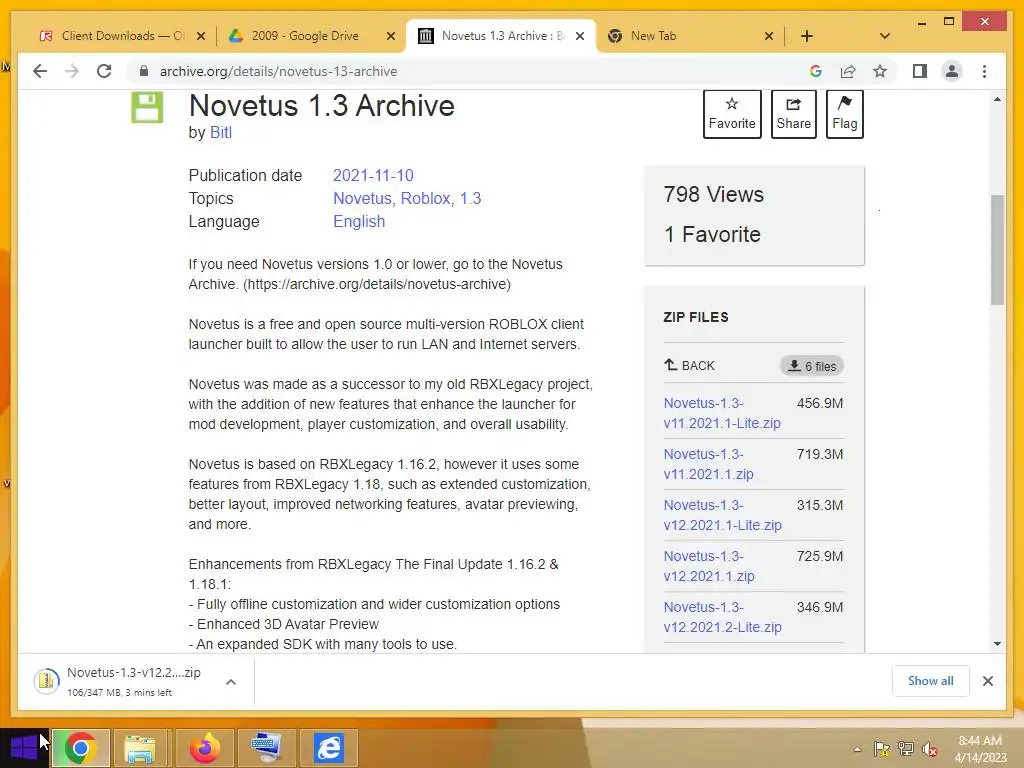Click the 6 files download badge
The height and width of the screenshot is (768, 1024).
click(812, 366)
